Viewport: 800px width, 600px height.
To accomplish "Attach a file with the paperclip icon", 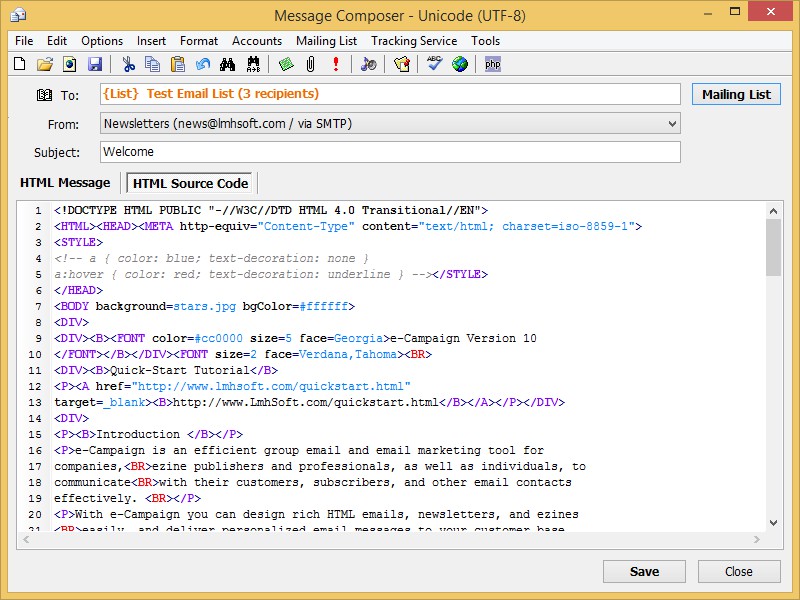I will coord(310,64).
